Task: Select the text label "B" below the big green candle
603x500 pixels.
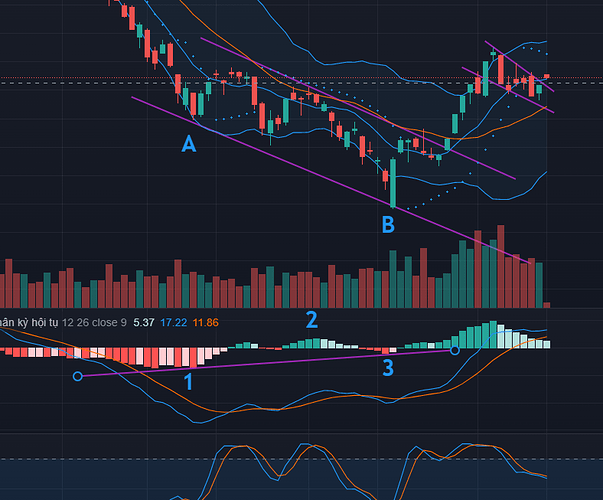Action: pyautogui.click(x=388, y=225)
